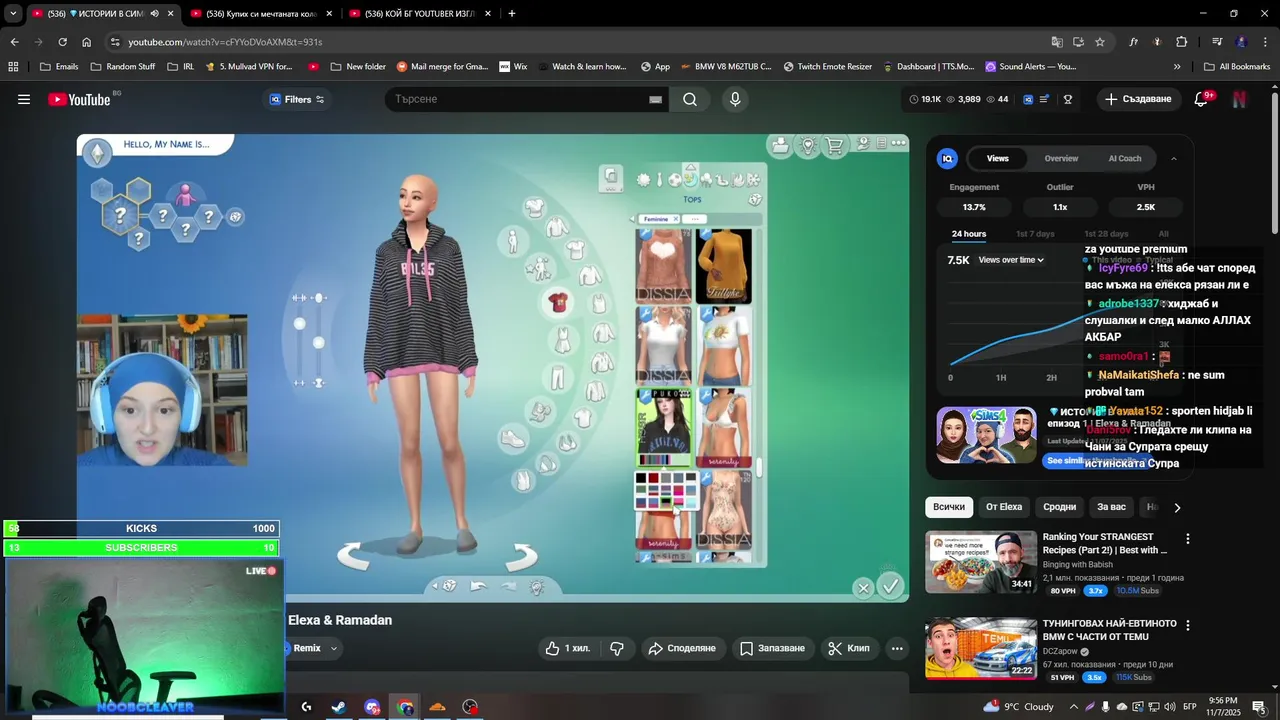Click the address bar URL
Image resolution: width=1280 pixels, height=720 pixels.
tap(225, 42)
